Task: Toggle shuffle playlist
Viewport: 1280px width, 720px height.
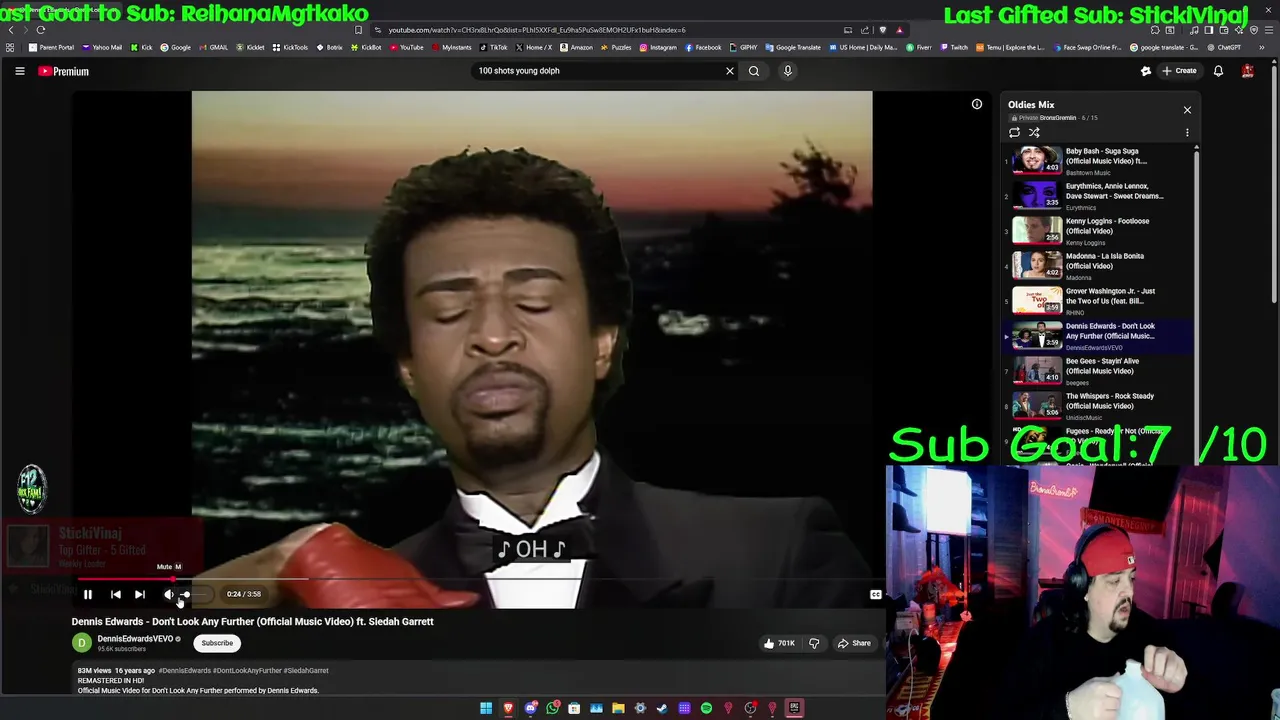Action: (x=1034, y=133)
